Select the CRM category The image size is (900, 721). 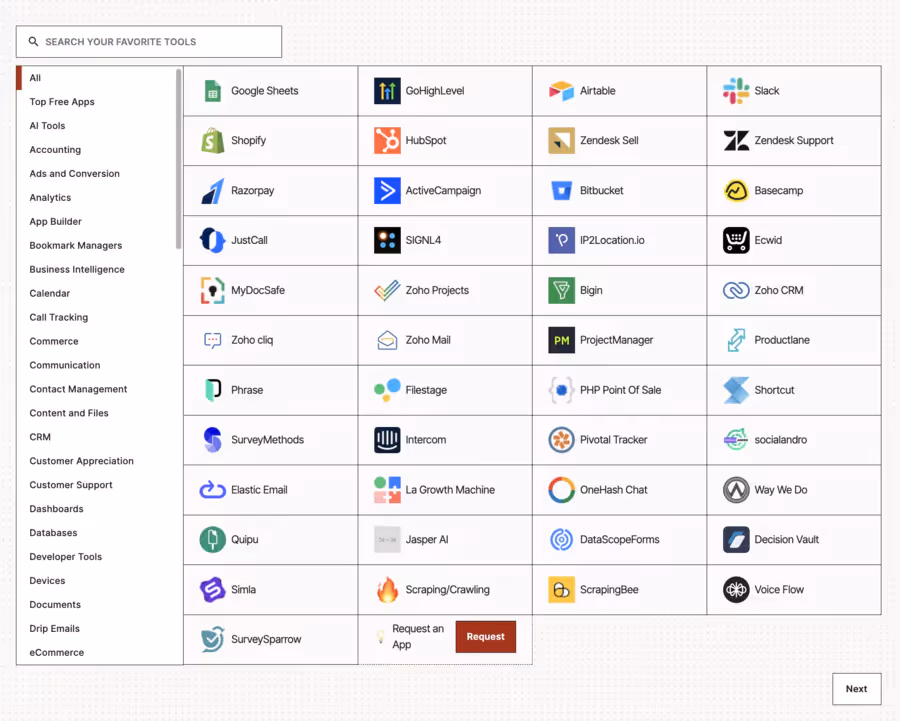(40, 437)
